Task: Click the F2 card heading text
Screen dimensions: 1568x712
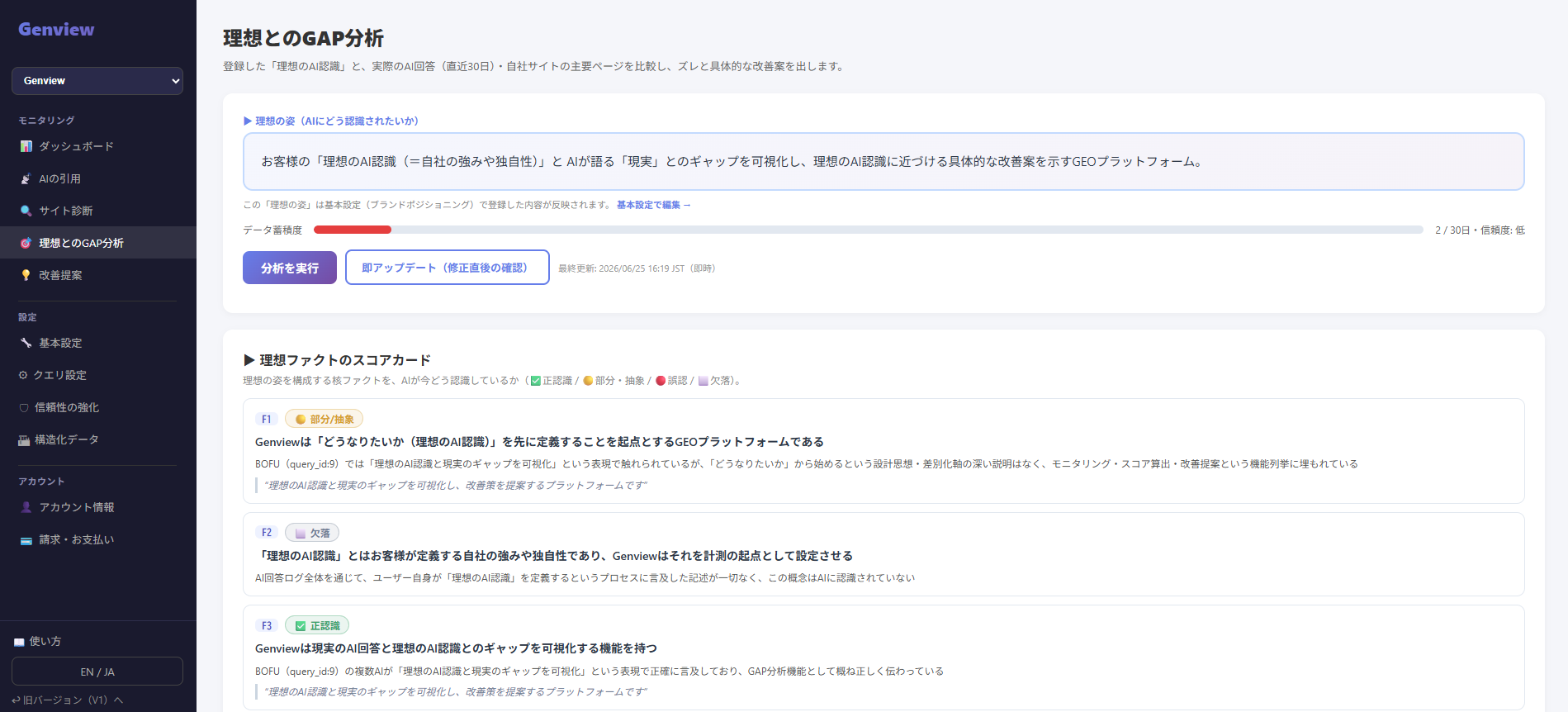Action: pos(554,556)
